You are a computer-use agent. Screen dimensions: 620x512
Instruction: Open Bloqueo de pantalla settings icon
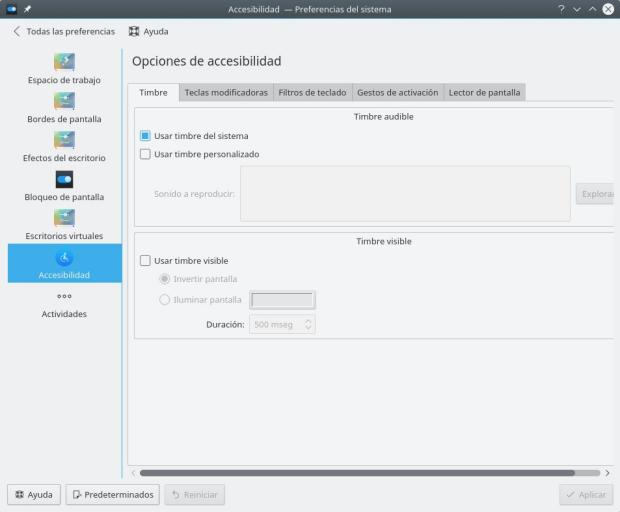coord(63,179)
